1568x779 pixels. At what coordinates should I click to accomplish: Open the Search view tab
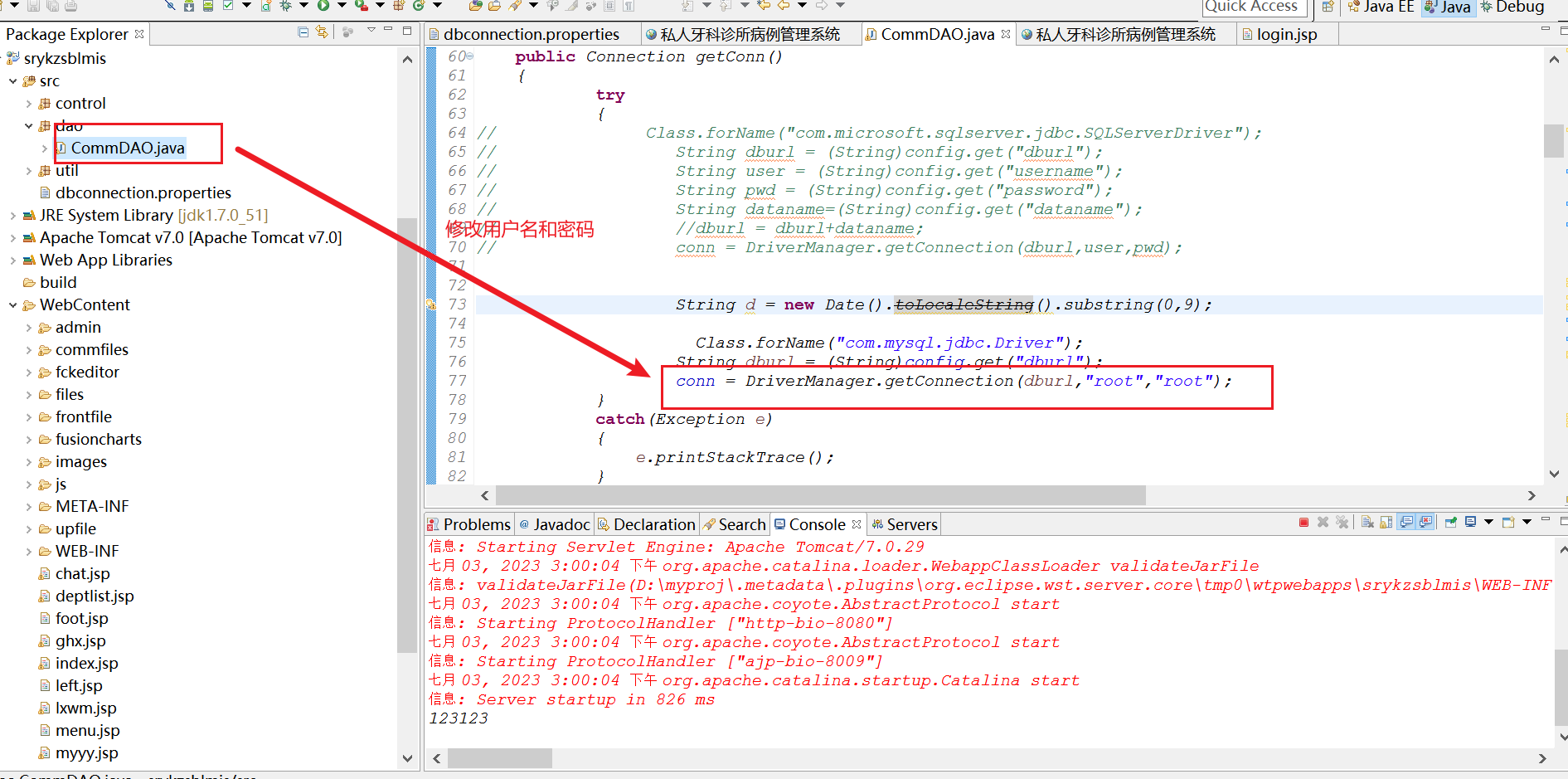(734, 524)
